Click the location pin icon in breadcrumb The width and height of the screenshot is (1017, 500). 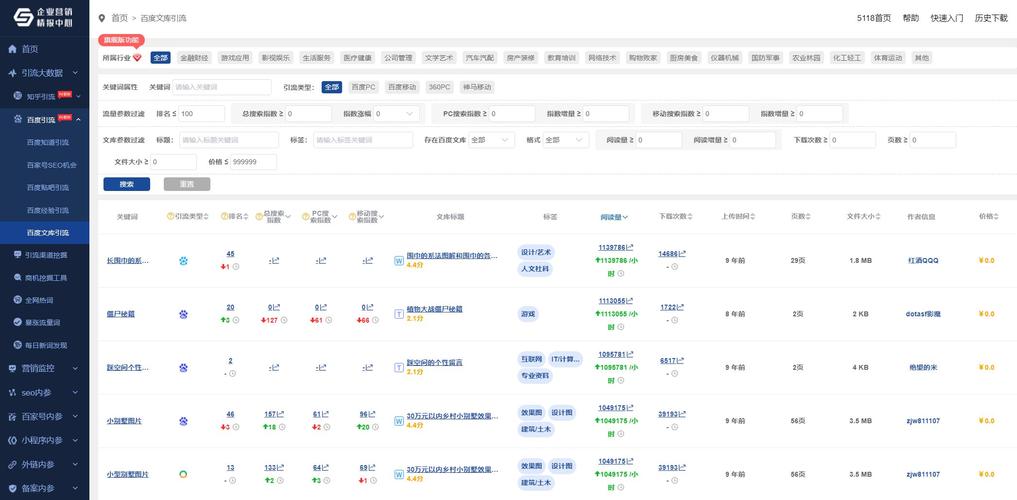102,19
